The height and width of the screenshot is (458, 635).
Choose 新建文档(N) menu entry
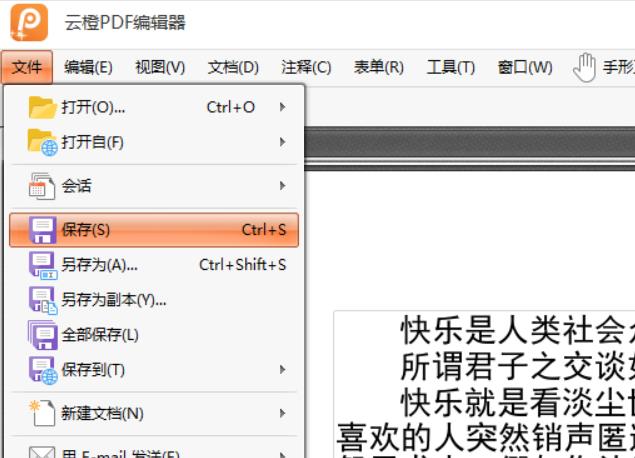(154, 413)
